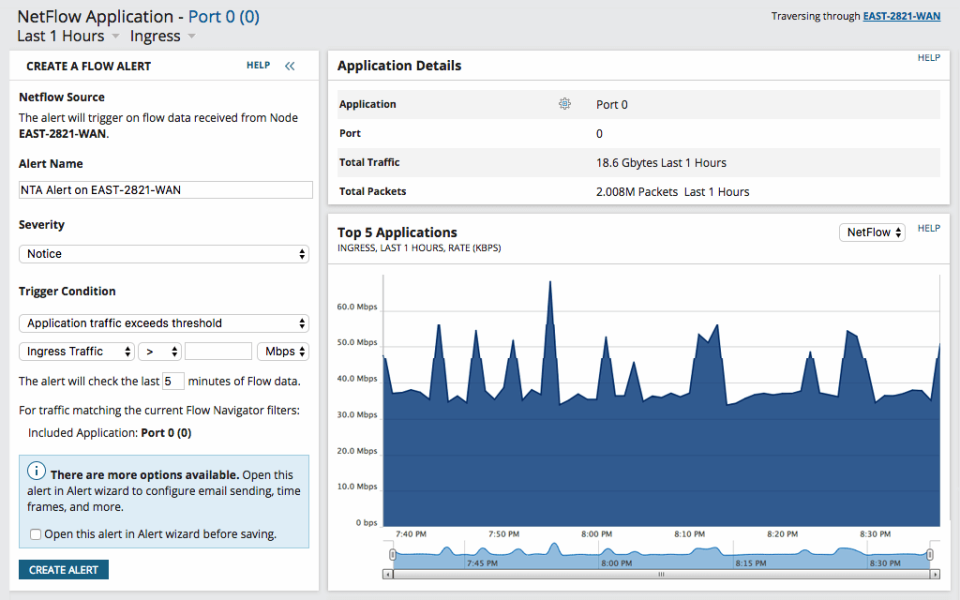The width and height of the screenshot is (960, 600).
Task: Open the Application settings gear icon
Action: coord(564,103)
